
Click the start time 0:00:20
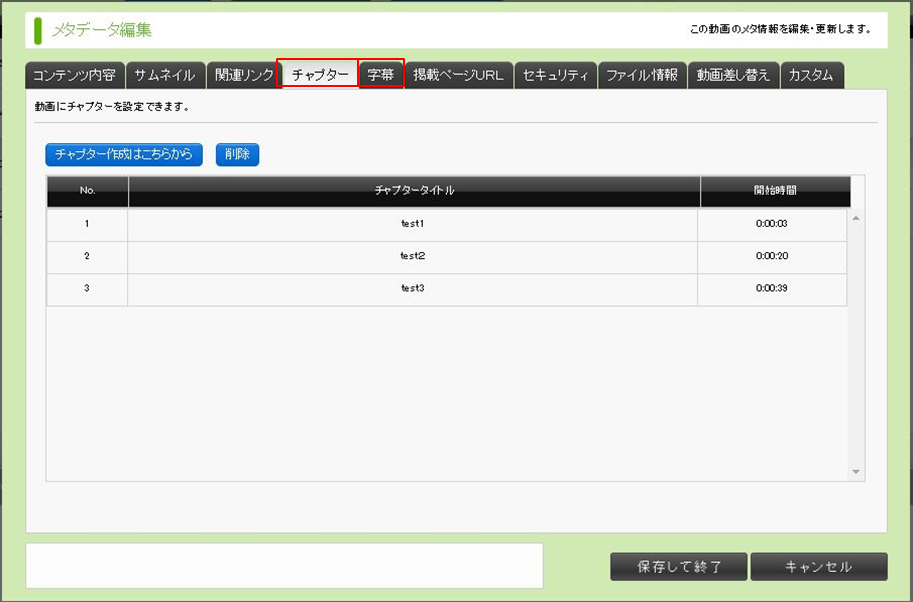[772, 256]
